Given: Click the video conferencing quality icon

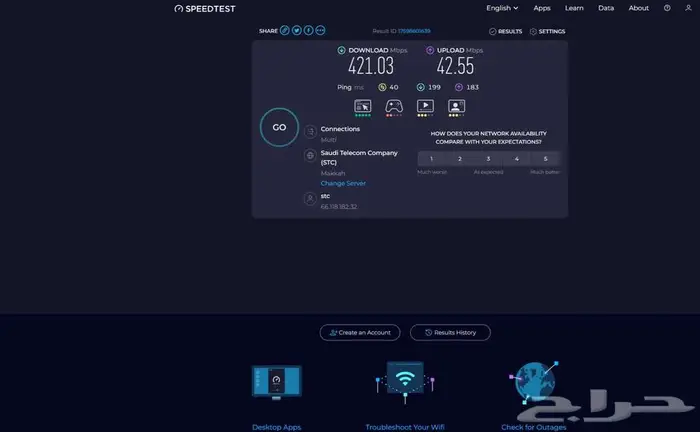Looking at the screenshot, I should click(x=457, y=106).
